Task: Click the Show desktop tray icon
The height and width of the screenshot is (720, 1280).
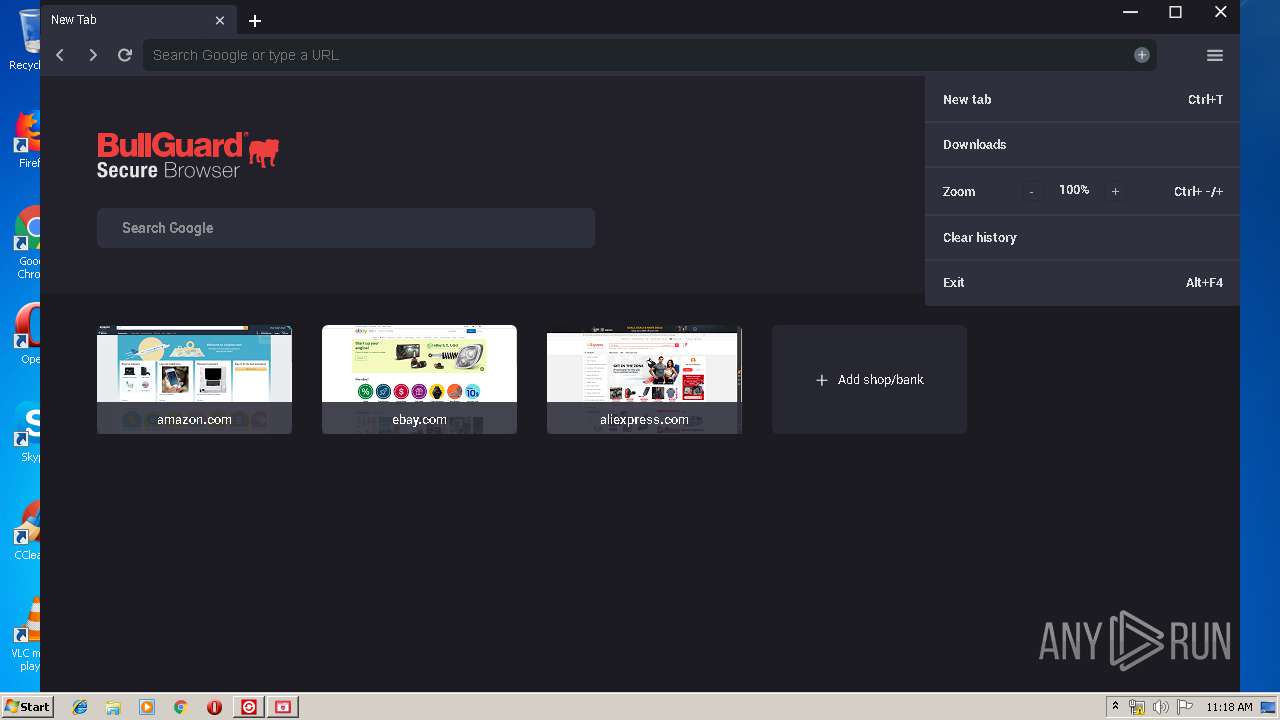Action: tap(1268, 707)
